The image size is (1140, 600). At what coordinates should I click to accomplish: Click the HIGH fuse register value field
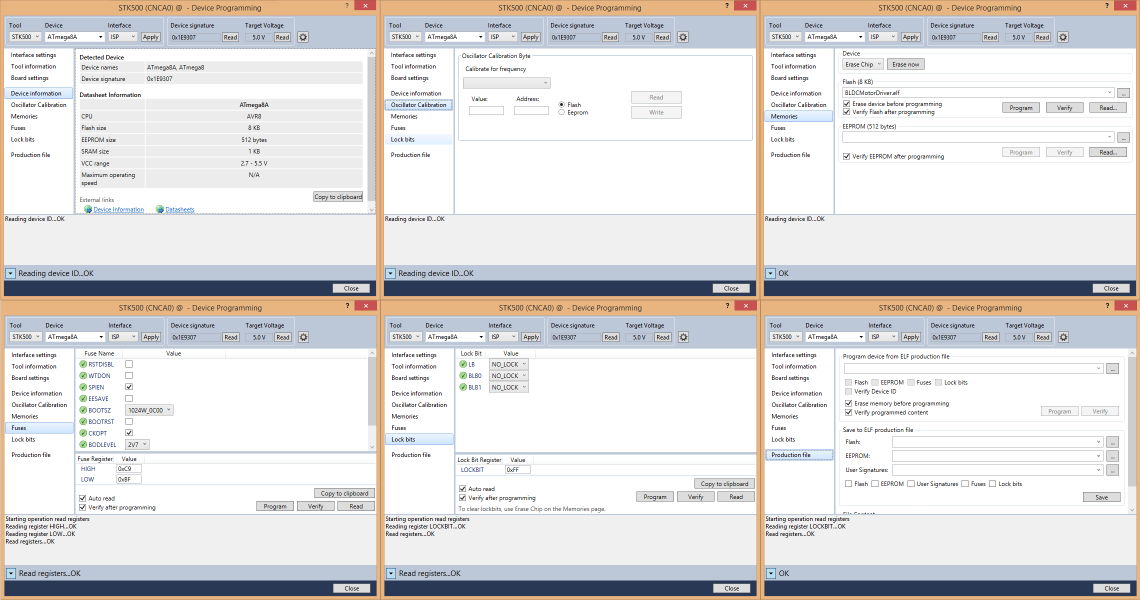[x=129, y=469]
